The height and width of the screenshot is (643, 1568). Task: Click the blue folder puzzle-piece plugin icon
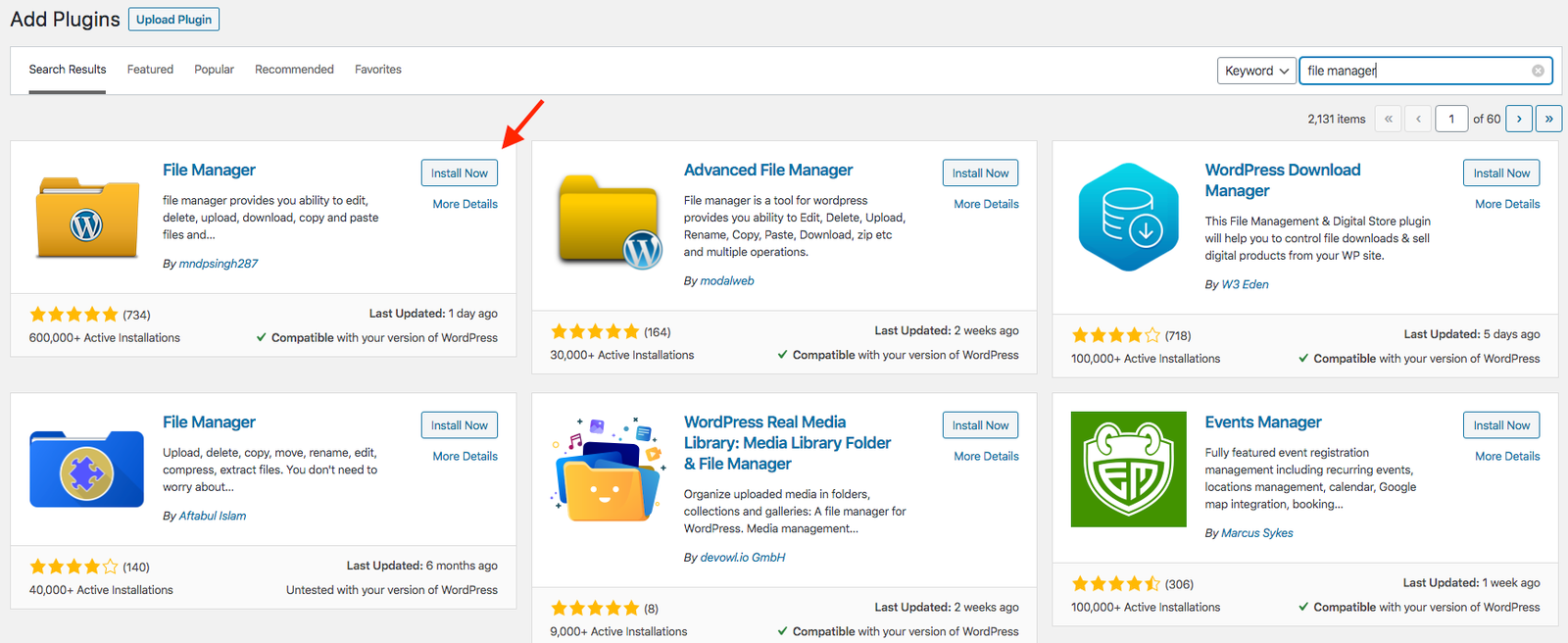coord(87,470)
